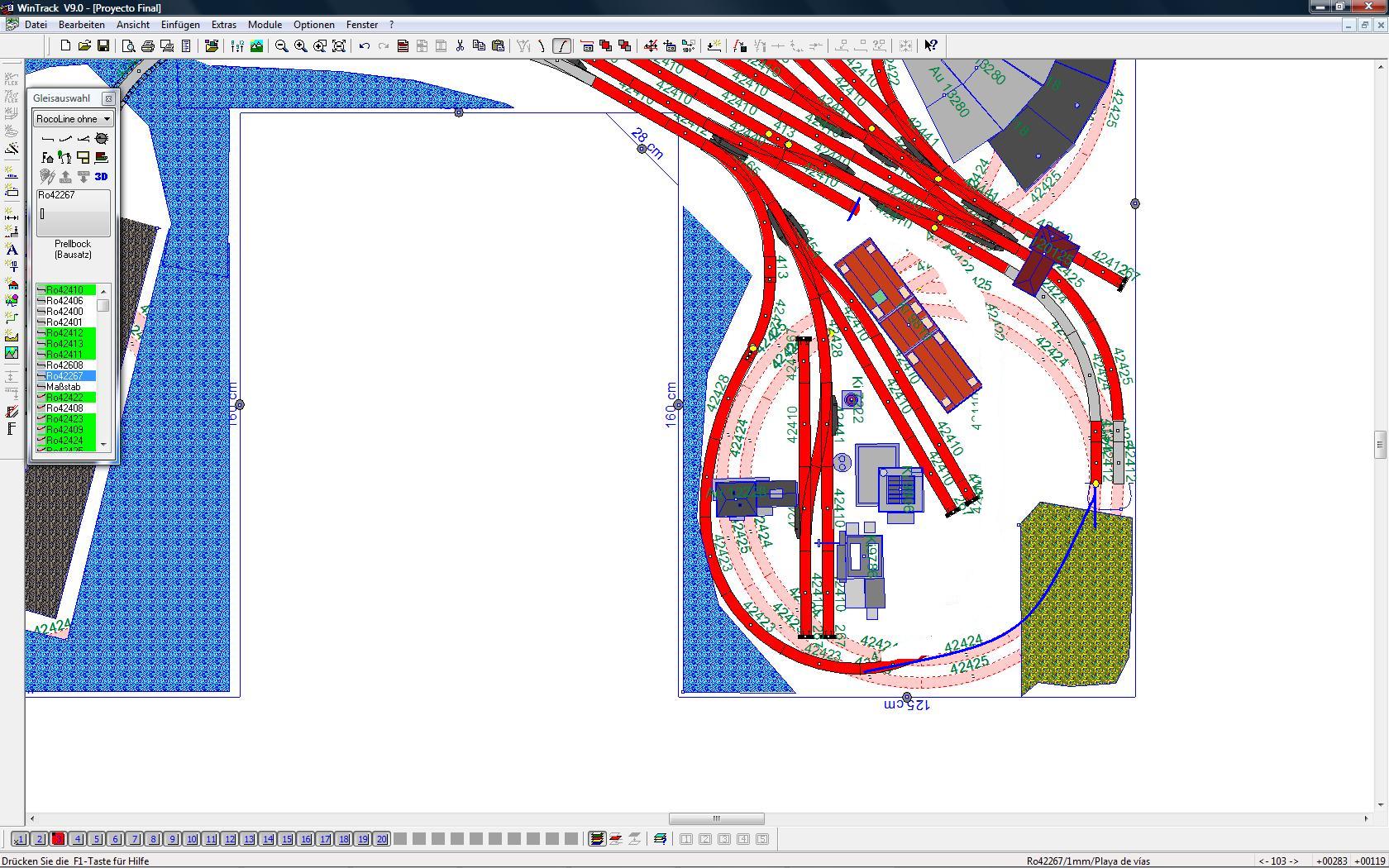Open context help with question arrow icon
The width and height of the screenshot is (1389, 868).
[x=931, y=46]
